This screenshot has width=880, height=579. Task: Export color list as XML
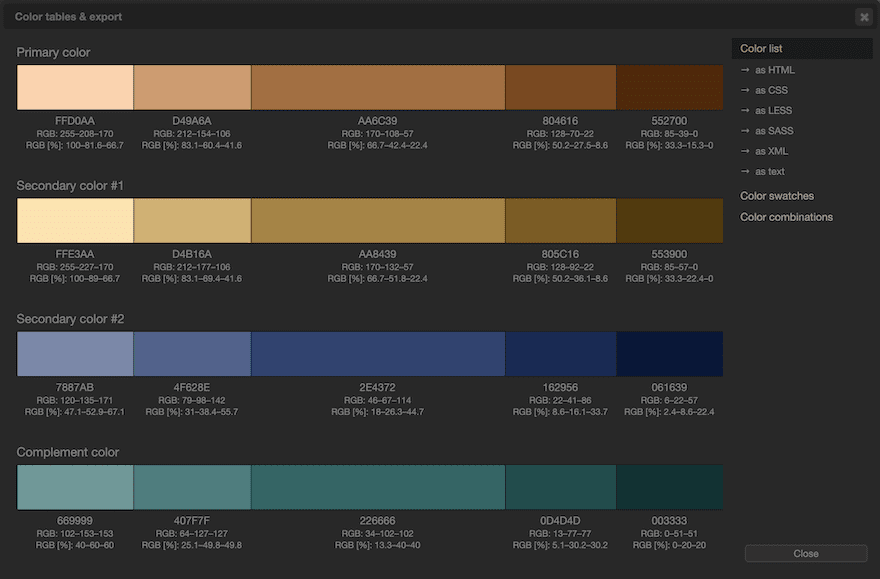tap(771, 151)
